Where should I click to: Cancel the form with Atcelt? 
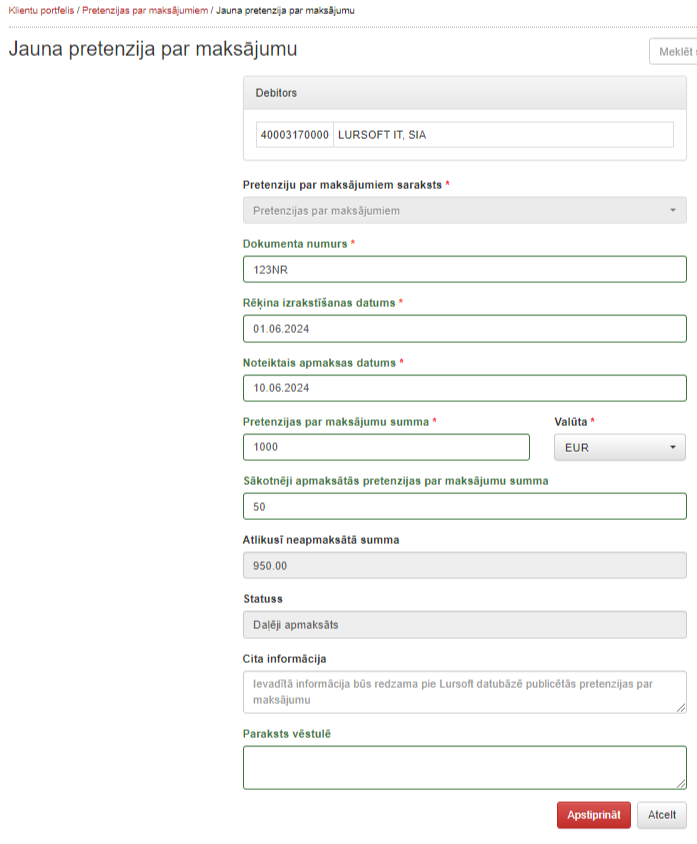pyautogui.click(x=662, y=815)
